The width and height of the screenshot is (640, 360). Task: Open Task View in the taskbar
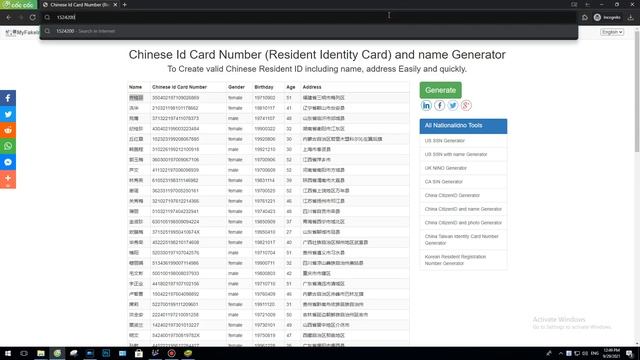(x=24, y=353)
